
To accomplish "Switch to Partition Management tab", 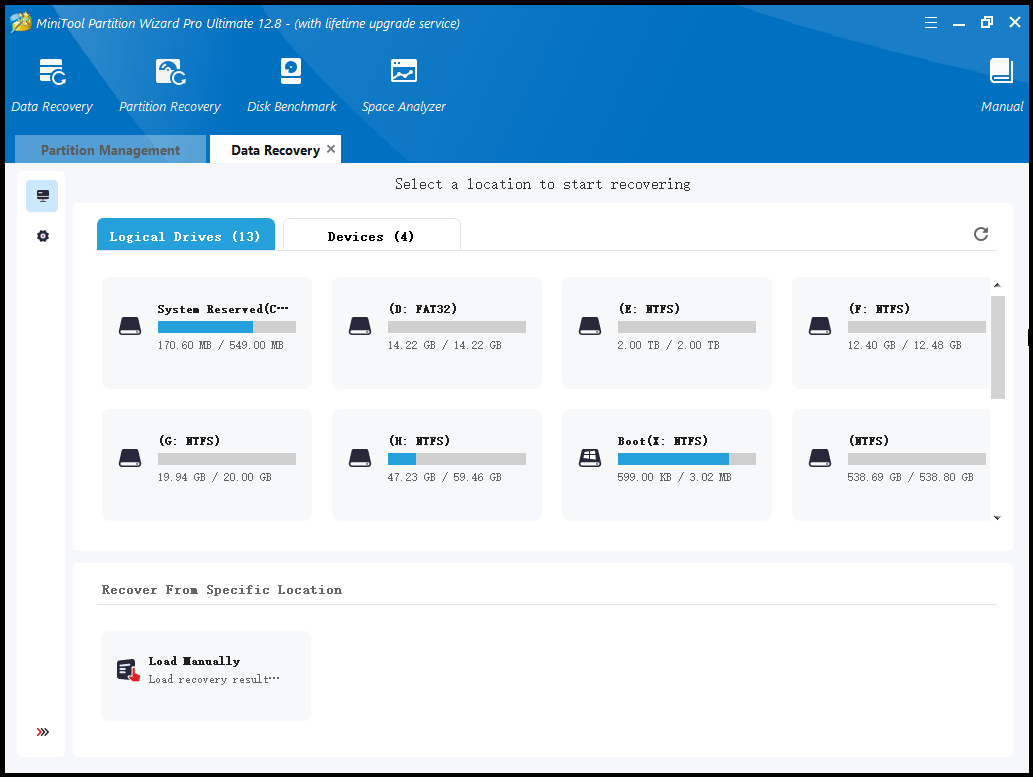I will 110,150.
